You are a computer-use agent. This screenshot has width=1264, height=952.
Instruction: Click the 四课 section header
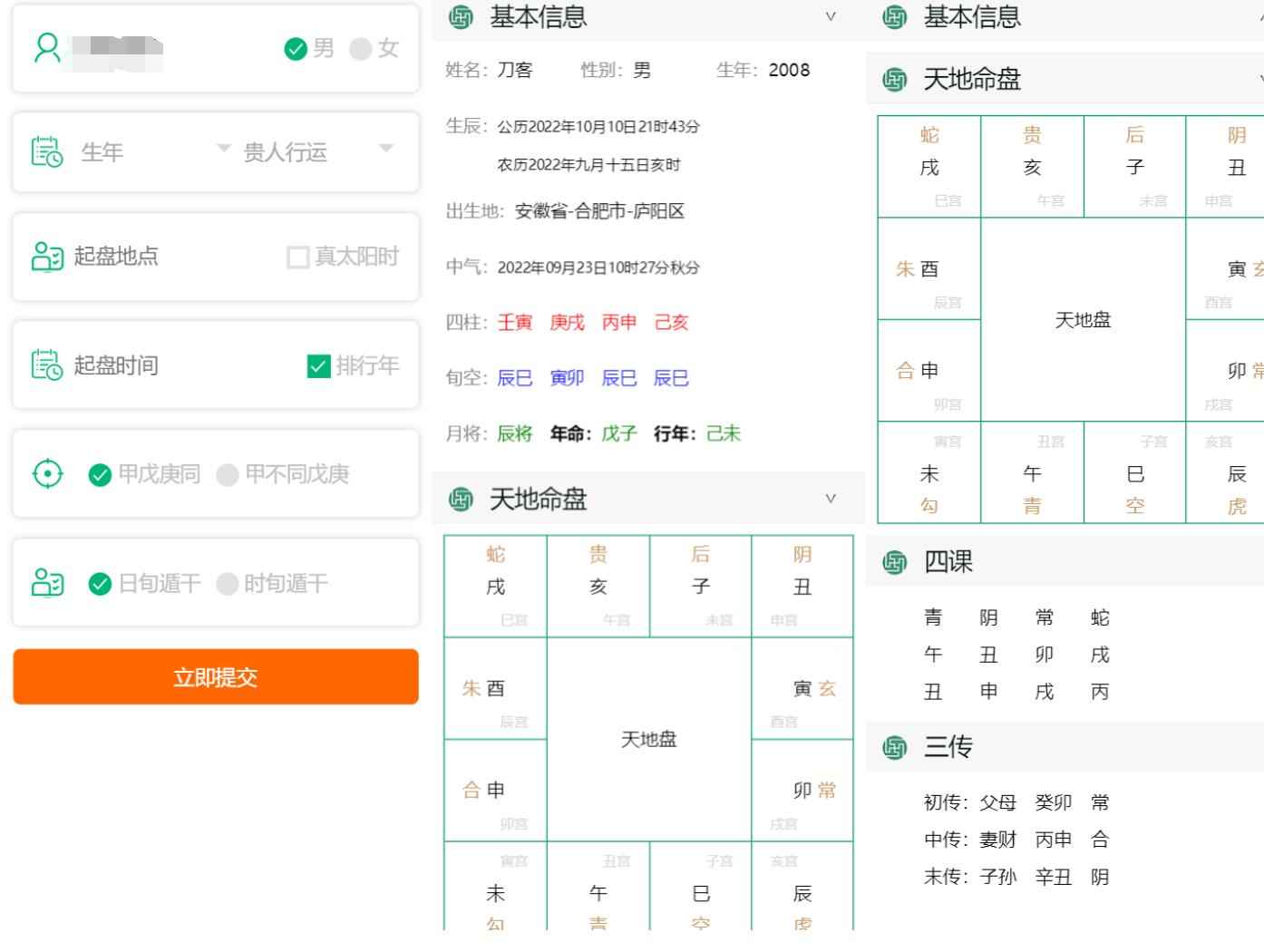coord(948,561)
